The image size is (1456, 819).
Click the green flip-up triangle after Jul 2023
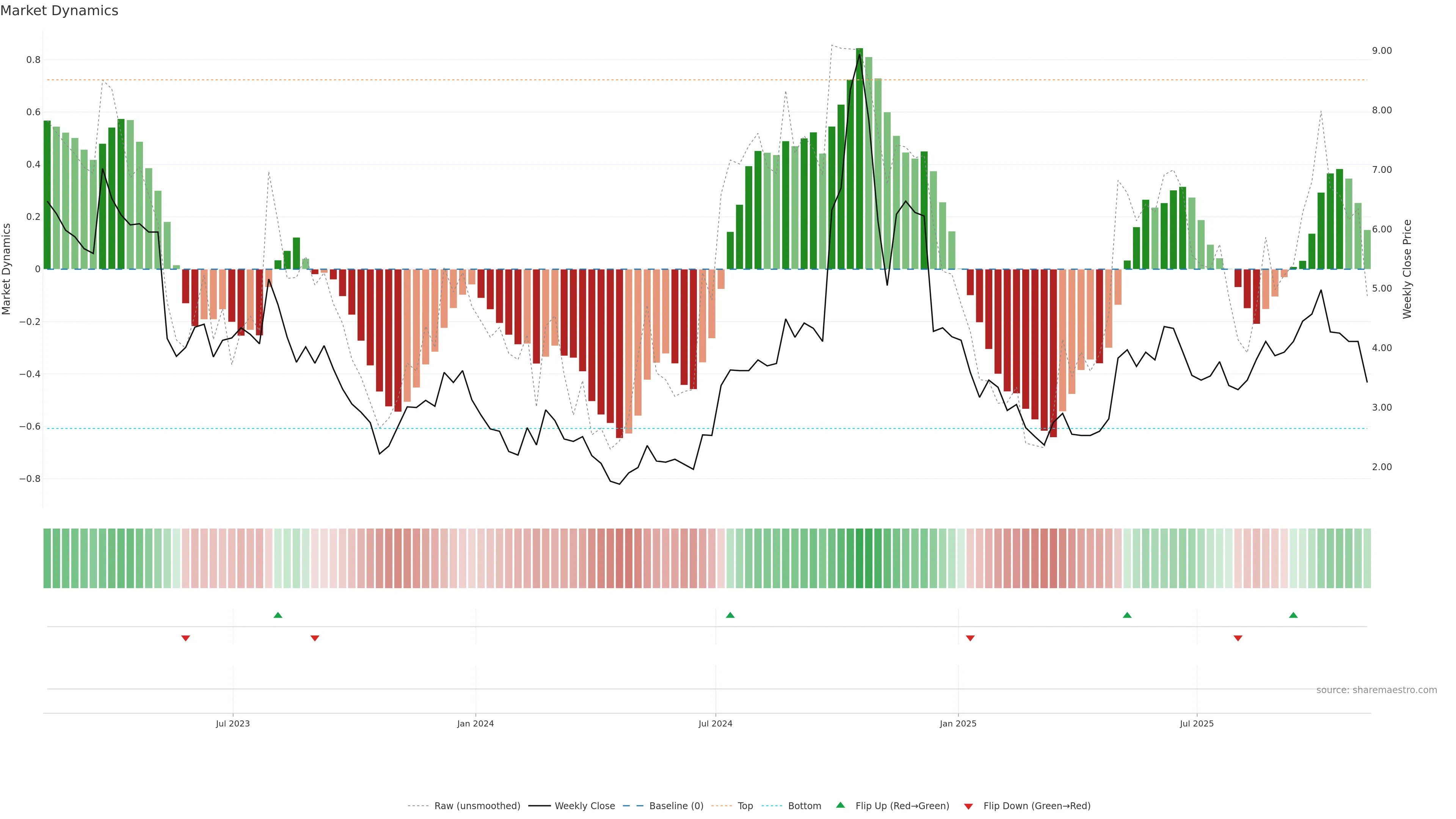point(278,615)
